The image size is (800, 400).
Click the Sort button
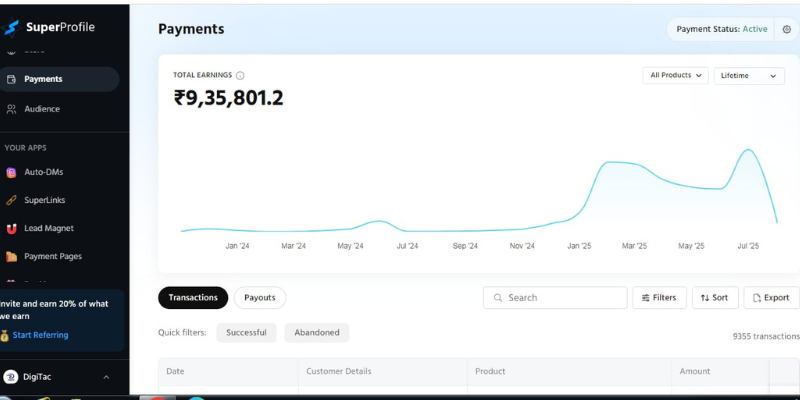714,298
